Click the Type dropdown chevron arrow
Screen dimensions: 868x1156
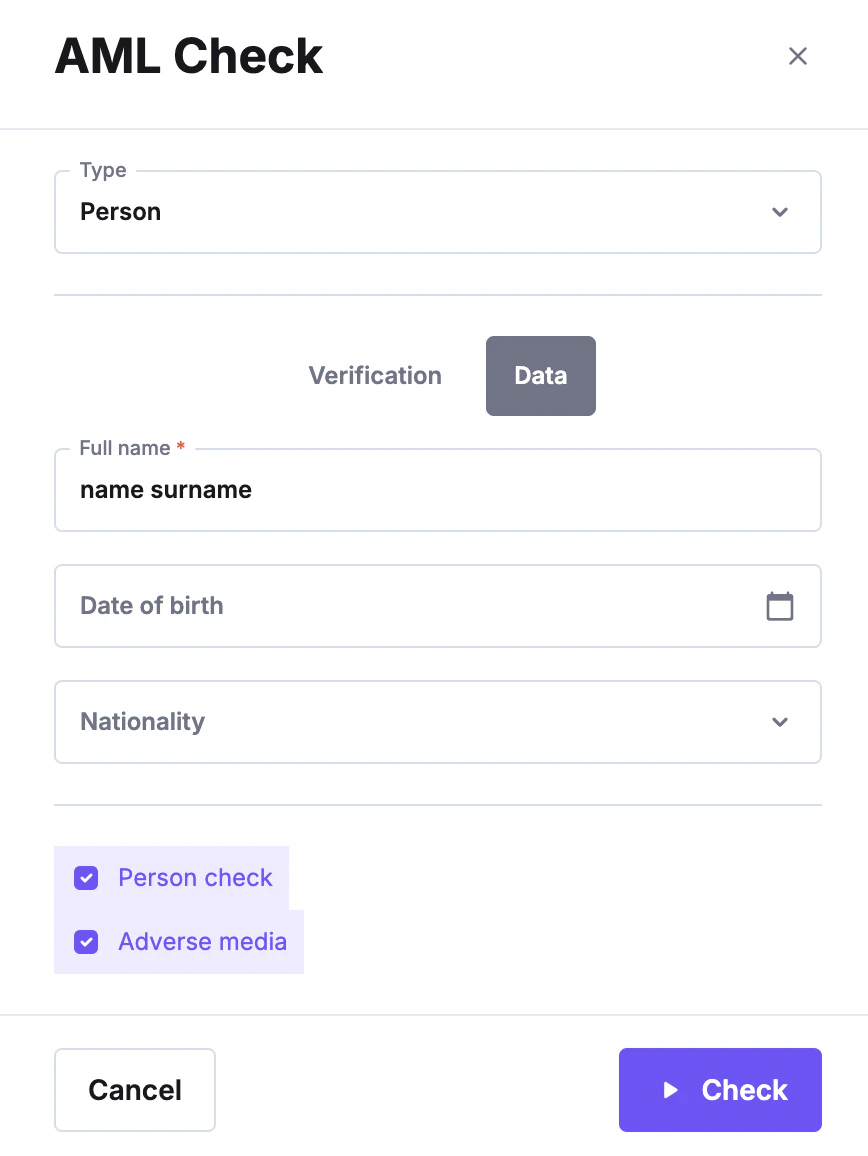pos(780,212)
